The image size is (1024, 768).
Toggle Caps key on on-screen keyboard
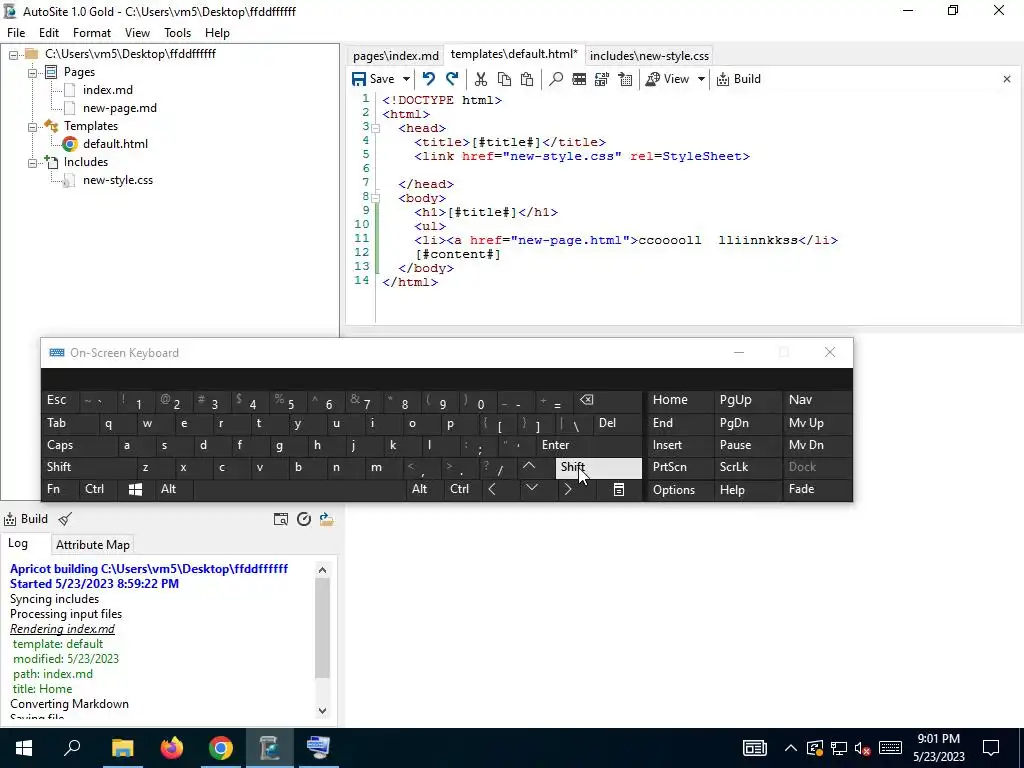[78, 445]
